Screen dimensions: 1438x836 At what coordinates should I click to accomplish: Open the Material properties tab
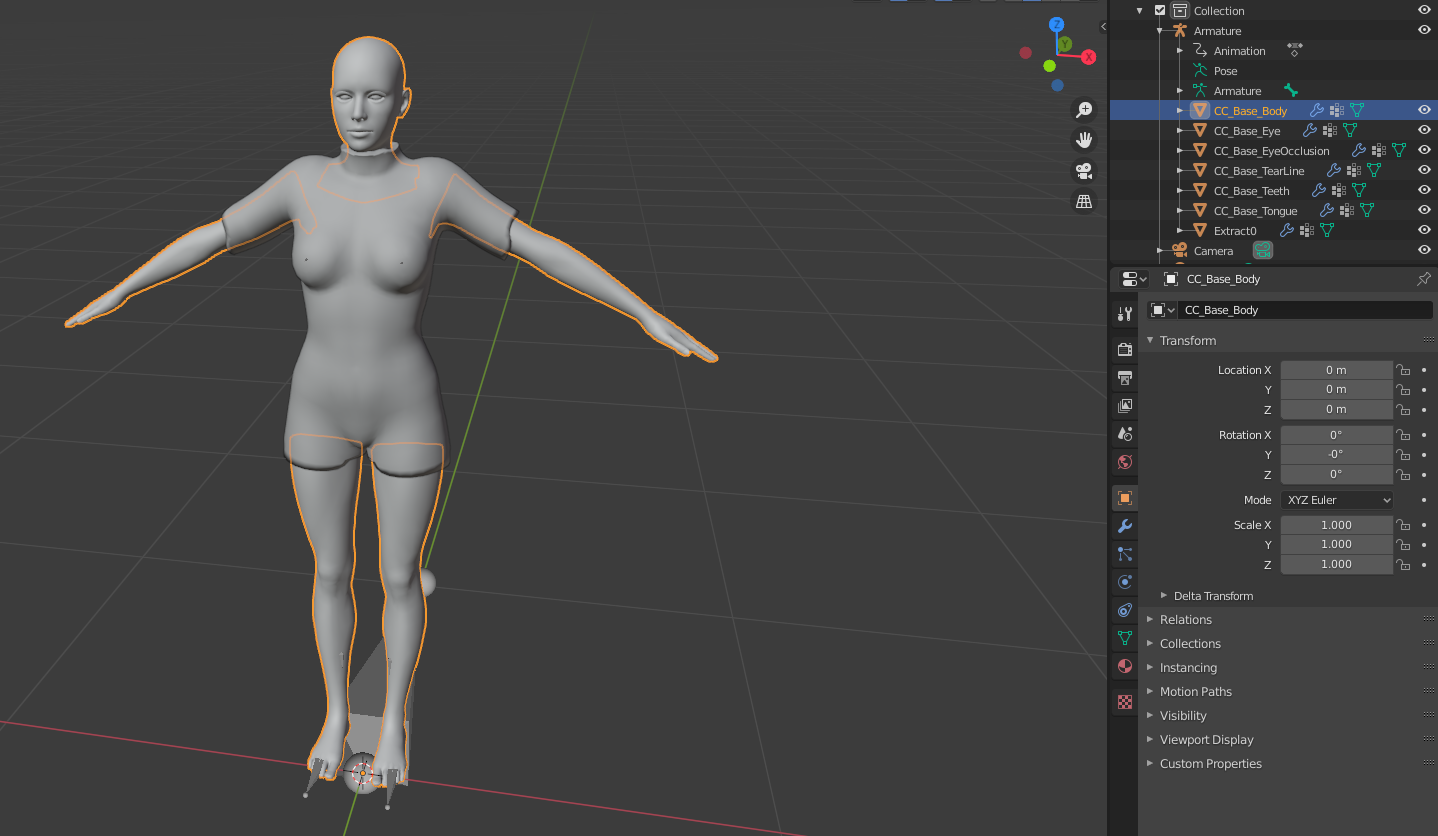point(1125,665)
